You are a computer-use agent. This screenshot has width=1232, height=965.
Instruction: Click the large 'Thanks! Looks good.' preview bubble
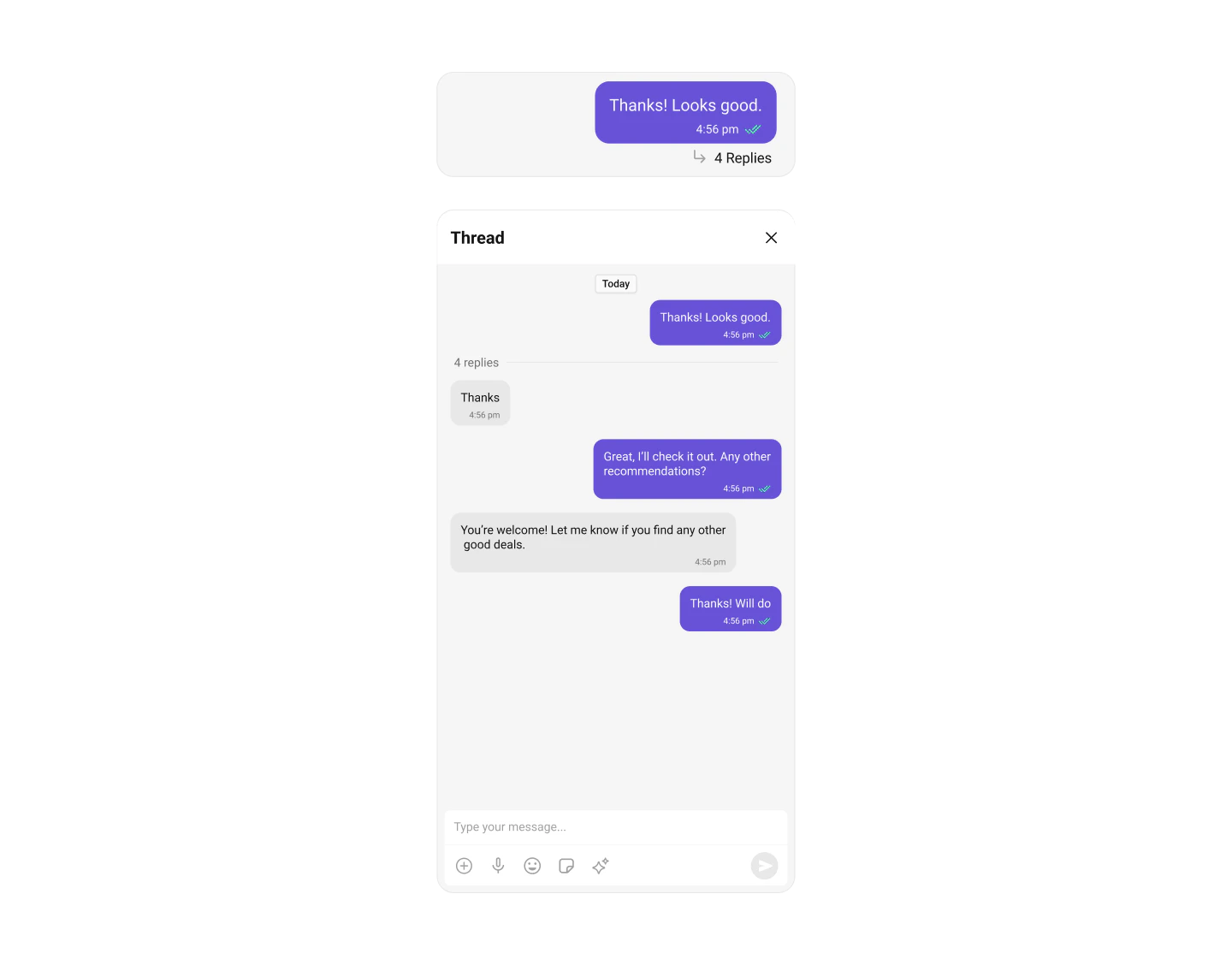(x=685, y=112)
